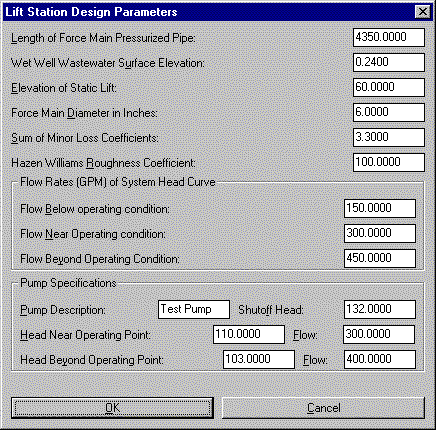Click the Elevation of Static Lift input
Viewport: 436px width, 430px height.
point(389,87)
